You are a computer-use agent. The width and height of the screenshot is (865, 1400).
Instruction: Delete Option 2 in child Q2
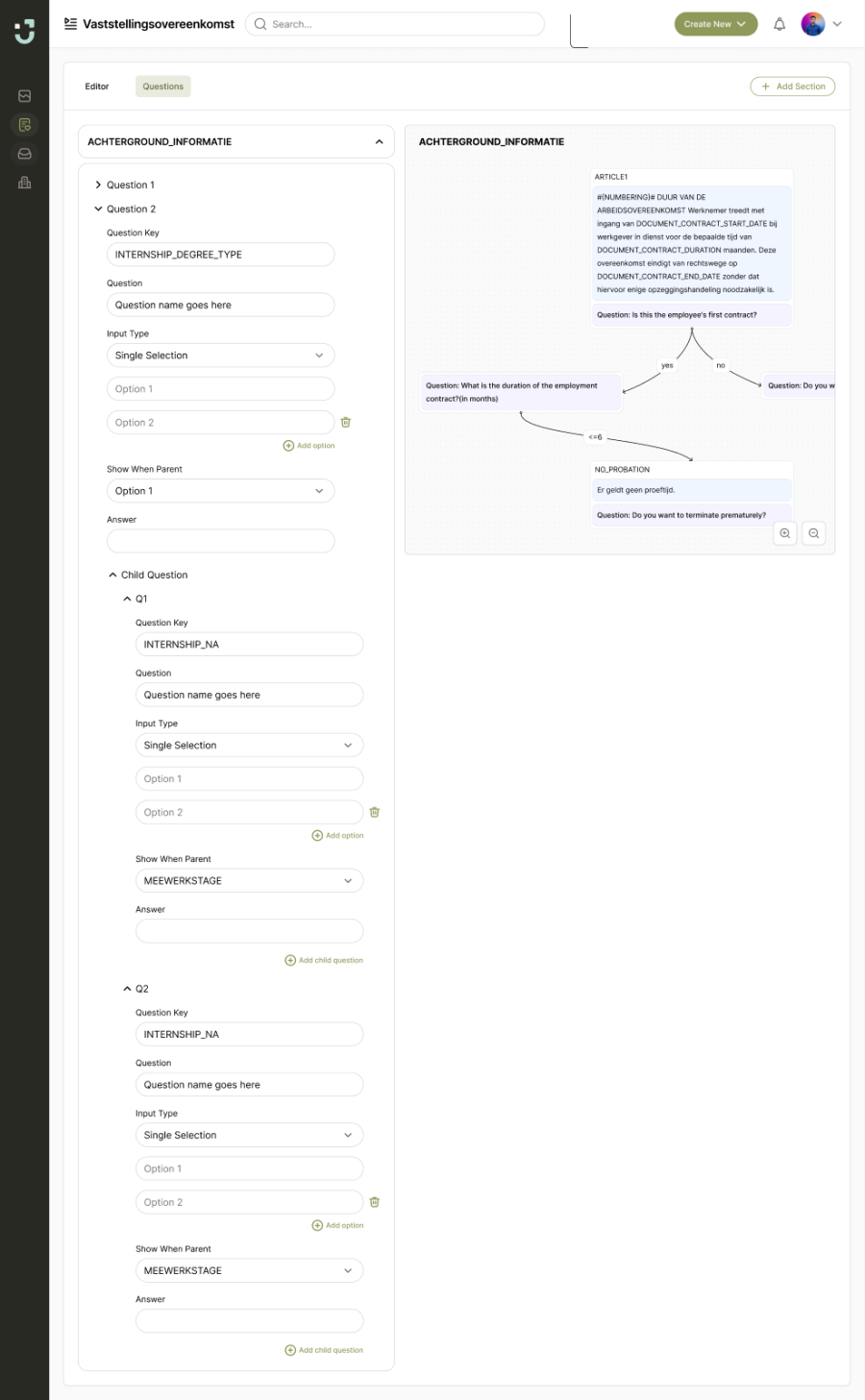tap(375, 1202)
